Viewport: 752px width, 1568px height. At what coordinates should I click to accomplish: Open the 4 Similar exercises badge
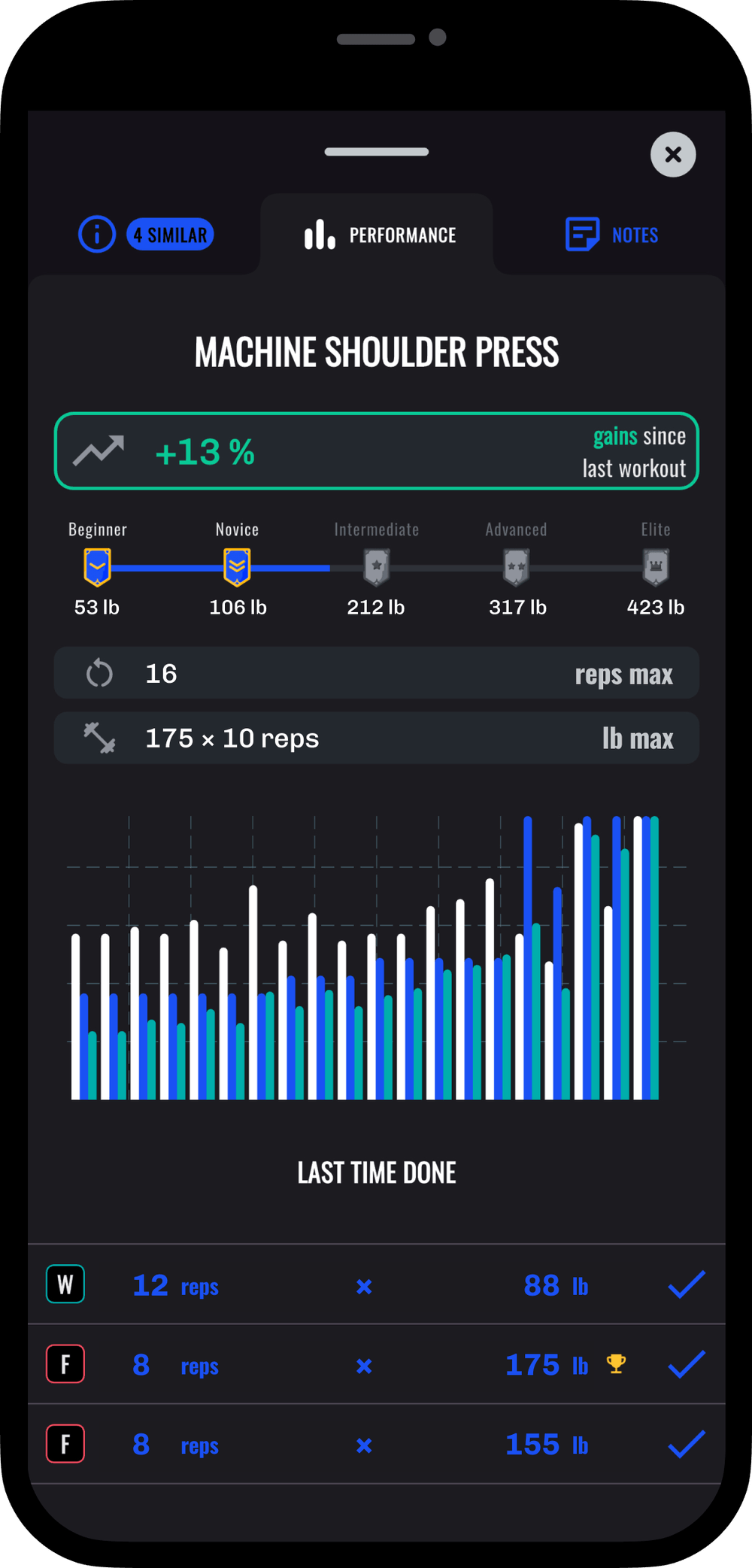pyautogui.click(x=171, y=235)
